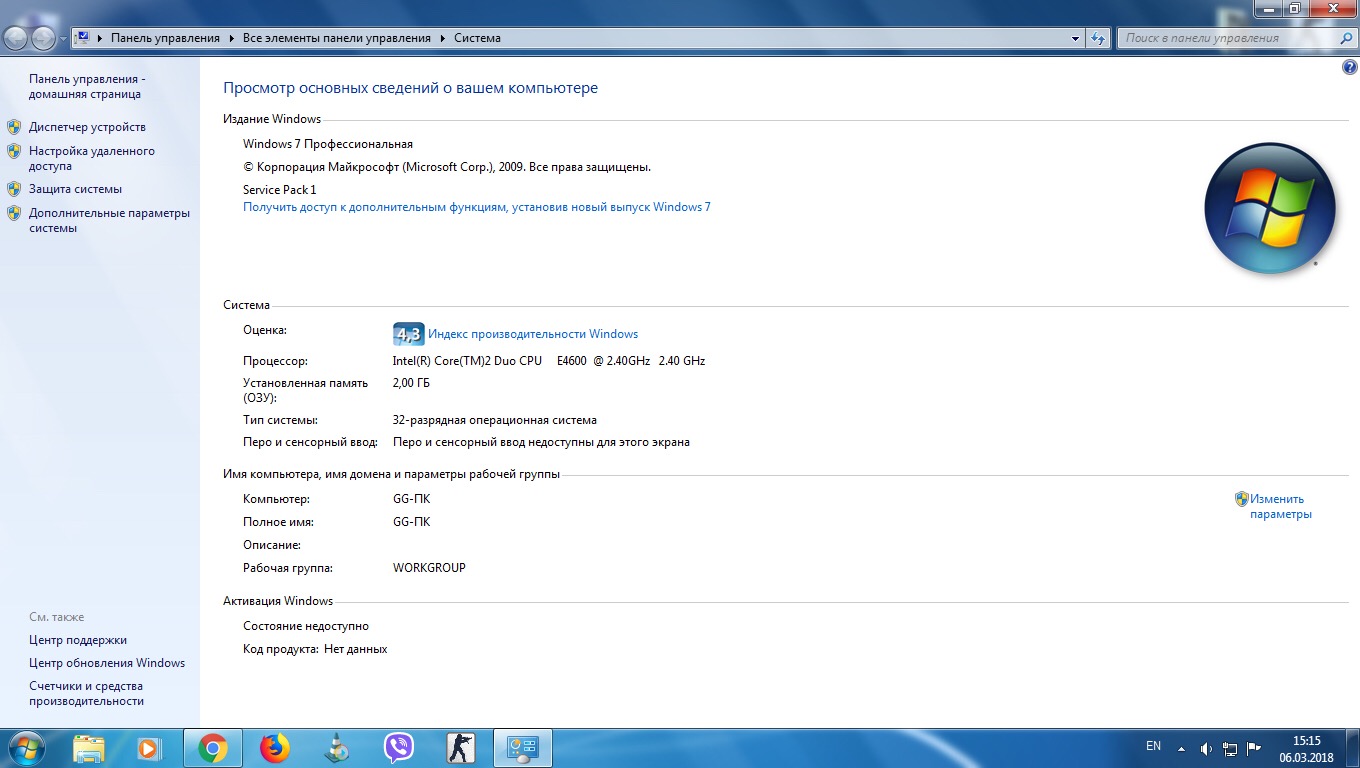Click the 'Service Pack 1' text
Viewport: 1360px width, 768px height.
click(280, 189)
